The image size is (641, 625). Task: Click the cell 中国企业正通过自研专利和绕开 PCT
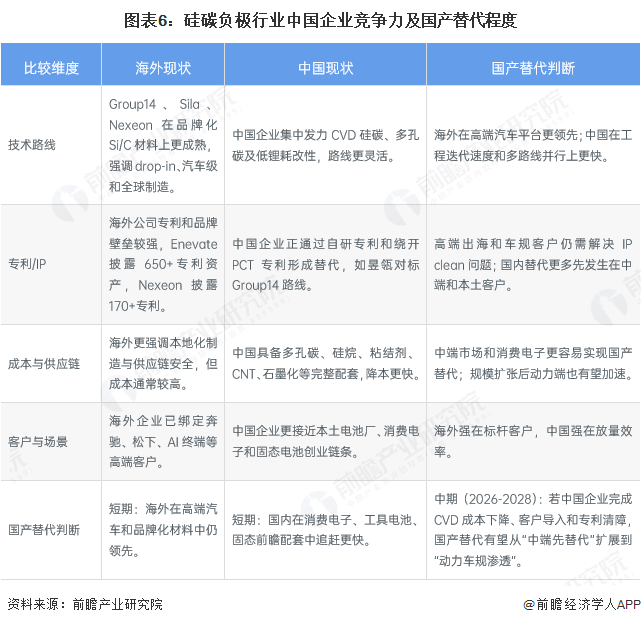325,264
